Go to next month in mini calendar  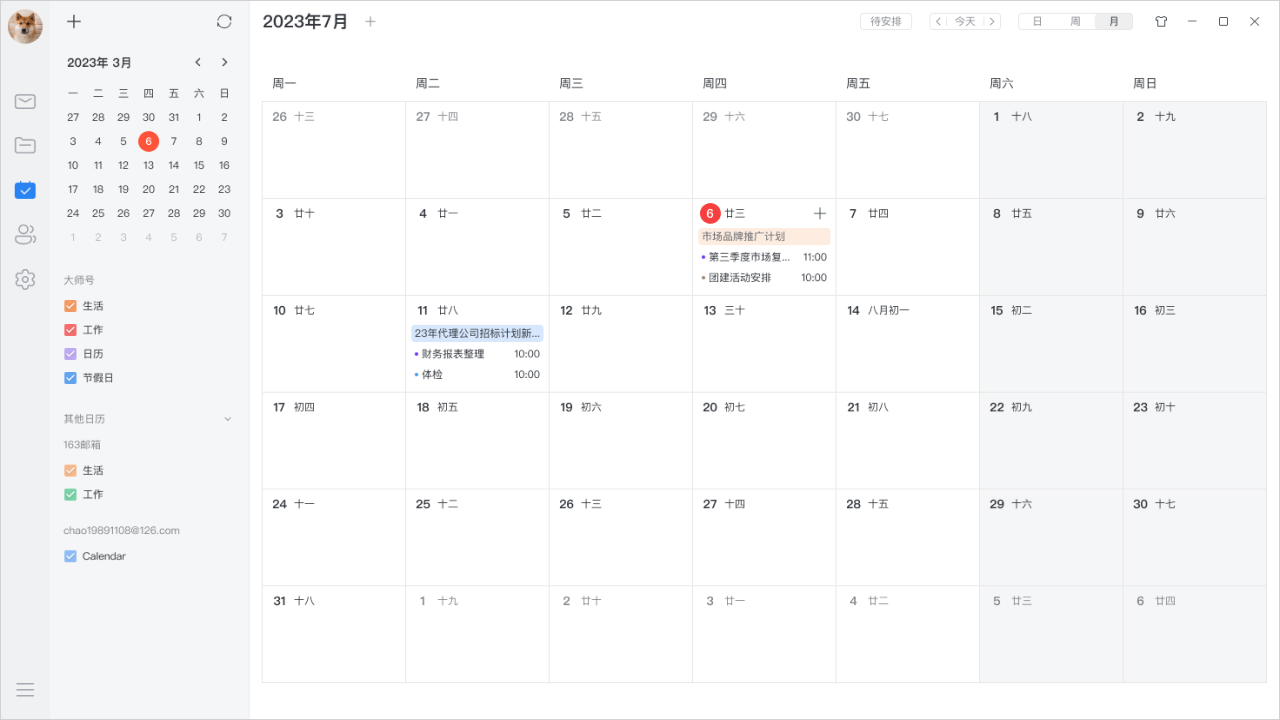[224, 62]
